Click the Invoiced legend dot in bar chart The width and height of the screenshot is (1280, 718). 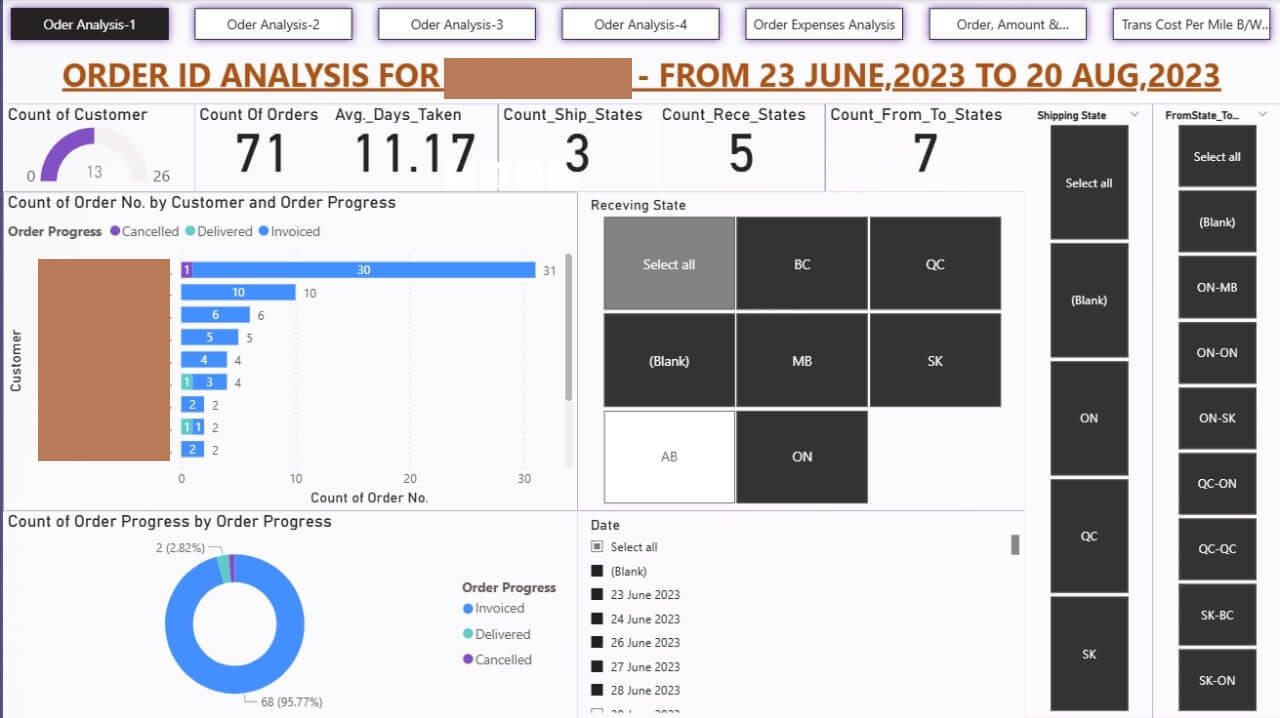tap(263, 231)
